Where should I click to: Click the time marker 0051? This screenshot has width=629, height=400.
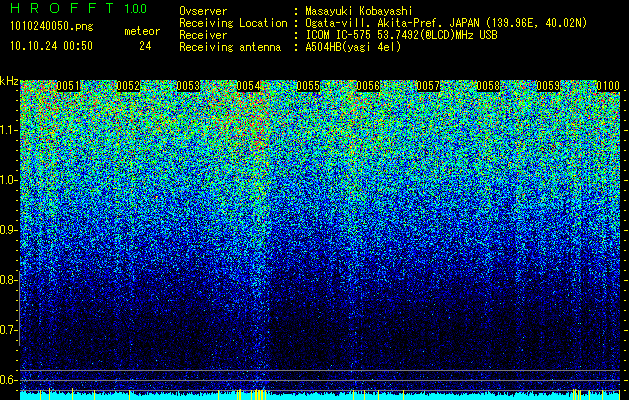(68, 86)
